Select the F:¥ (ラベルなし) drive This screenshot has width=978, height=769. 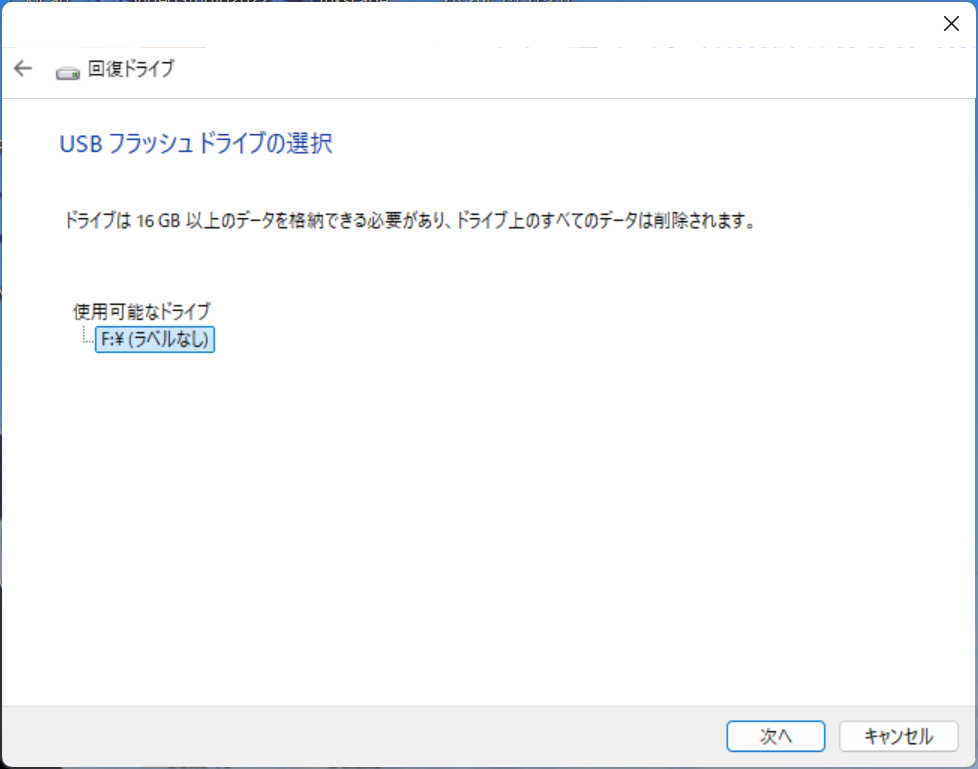tap(155, 340)
